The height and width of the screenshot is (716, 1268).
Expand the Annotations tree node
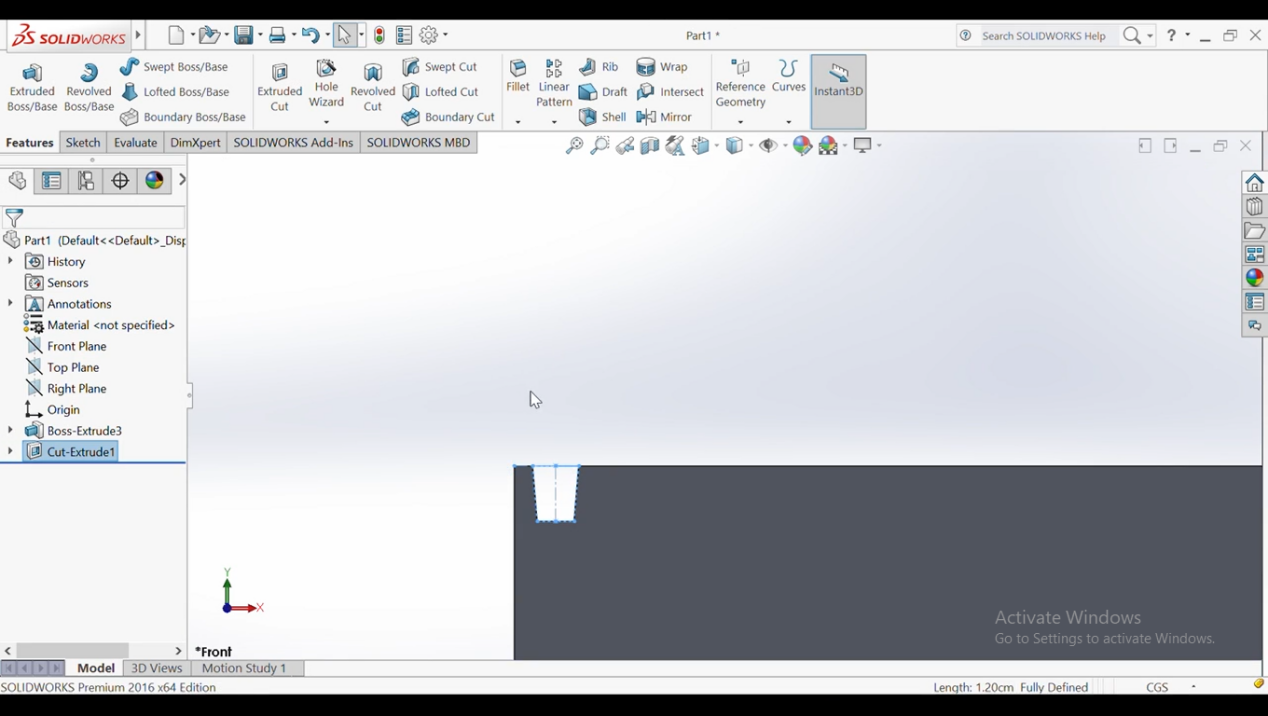[10, 303]
